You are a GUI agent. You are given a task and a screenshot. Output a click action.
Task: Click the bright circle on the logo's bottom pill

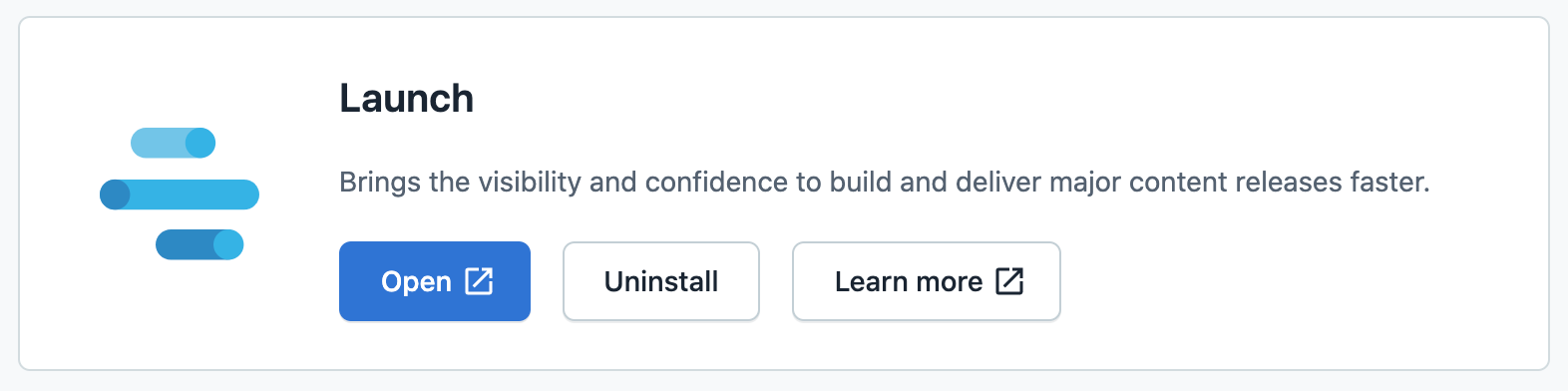pyautogui.click(x=228, y=244)
